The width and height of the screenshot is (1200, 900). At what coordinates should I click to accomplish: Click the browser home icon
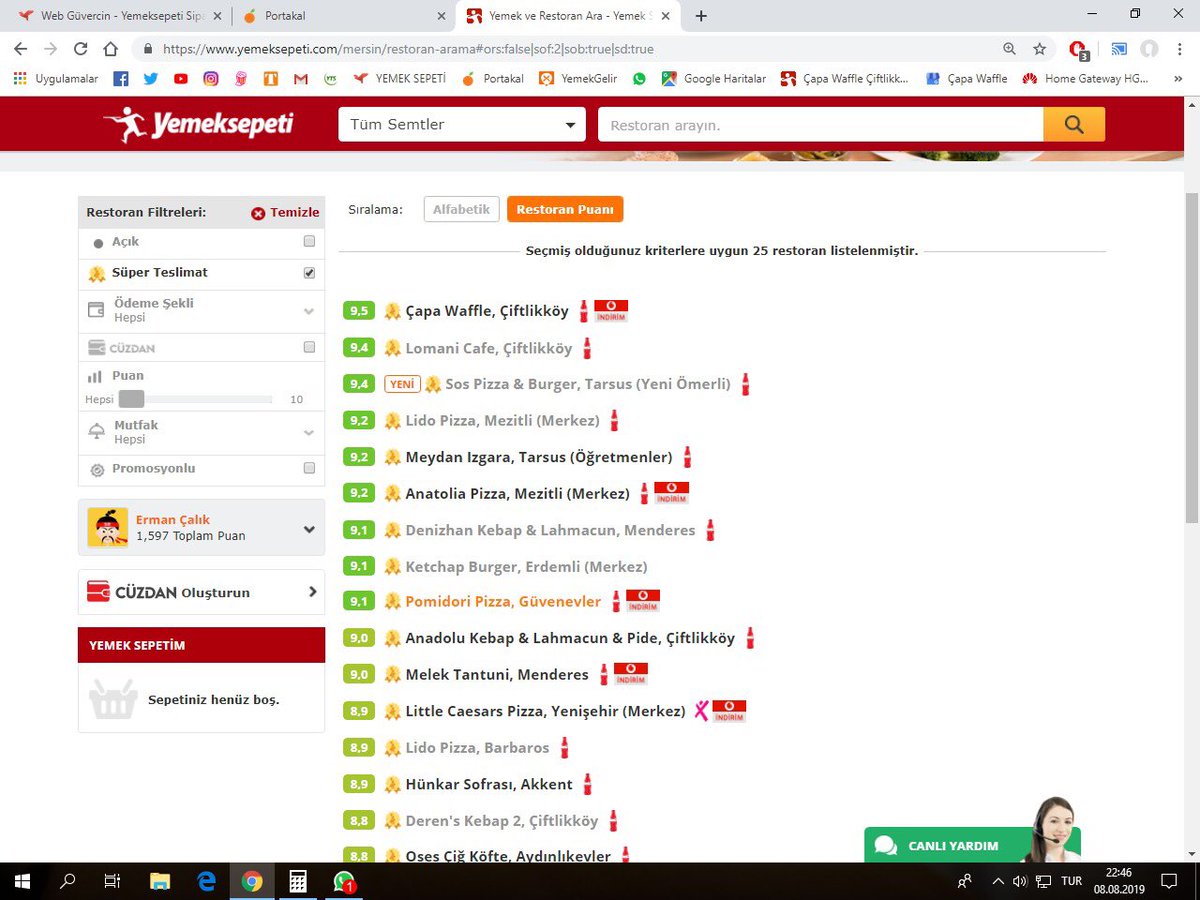[110, 48]
